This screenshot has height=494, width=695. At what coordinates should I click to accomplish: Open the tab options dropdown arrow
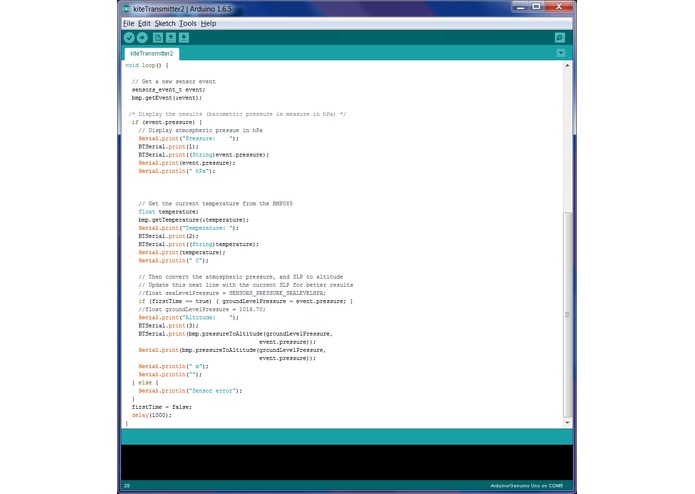561,53
